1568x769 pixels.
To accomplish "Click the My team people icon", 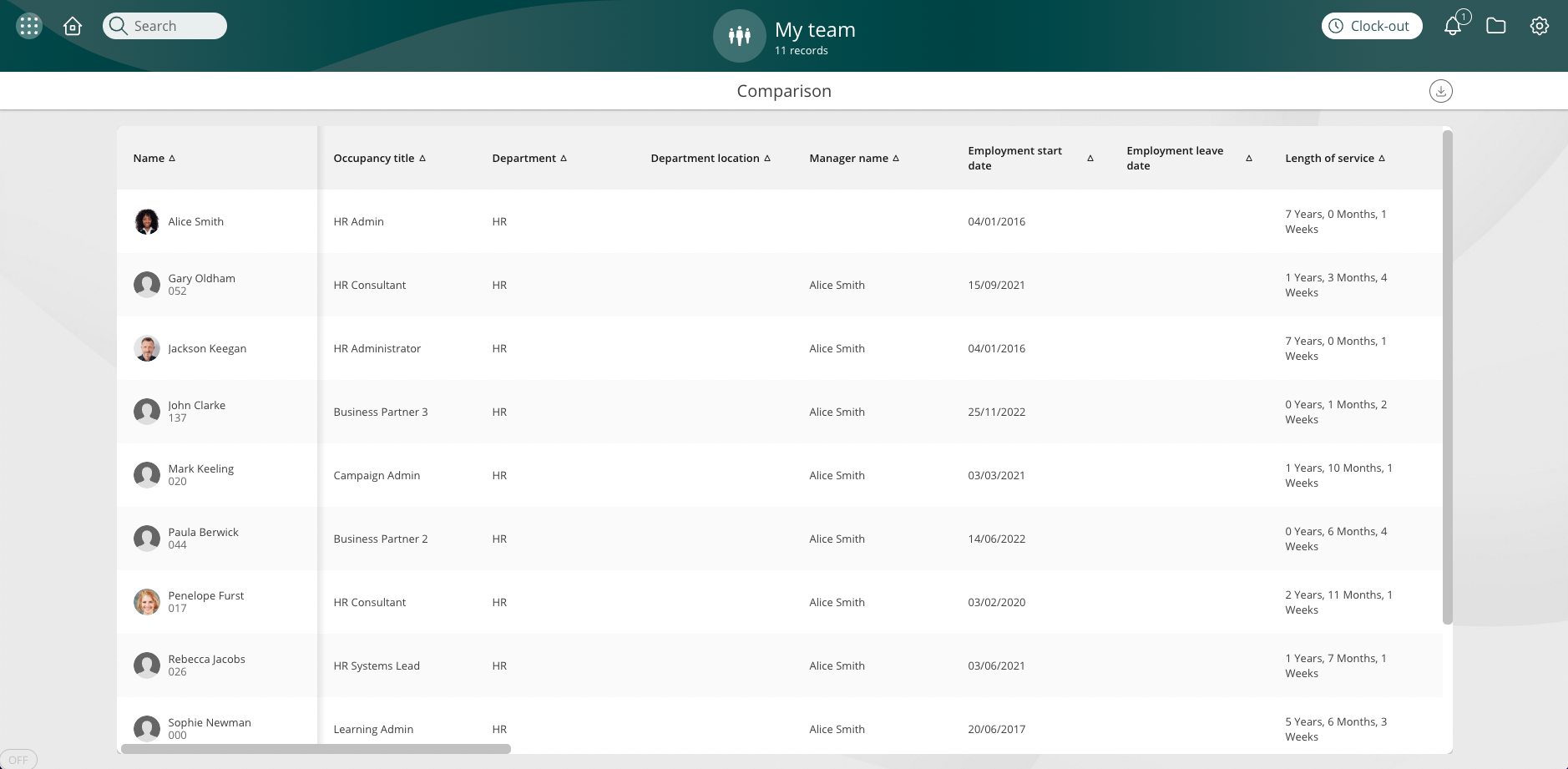I will coord(740,36).
